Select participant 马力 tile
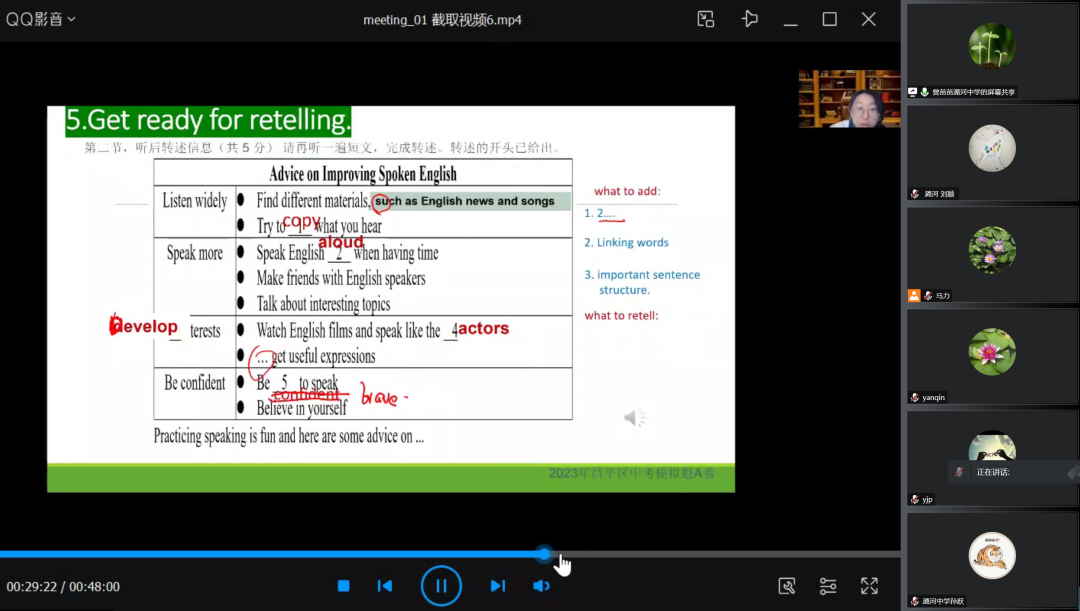1080x611 pixels. click(x=991, y=255)
